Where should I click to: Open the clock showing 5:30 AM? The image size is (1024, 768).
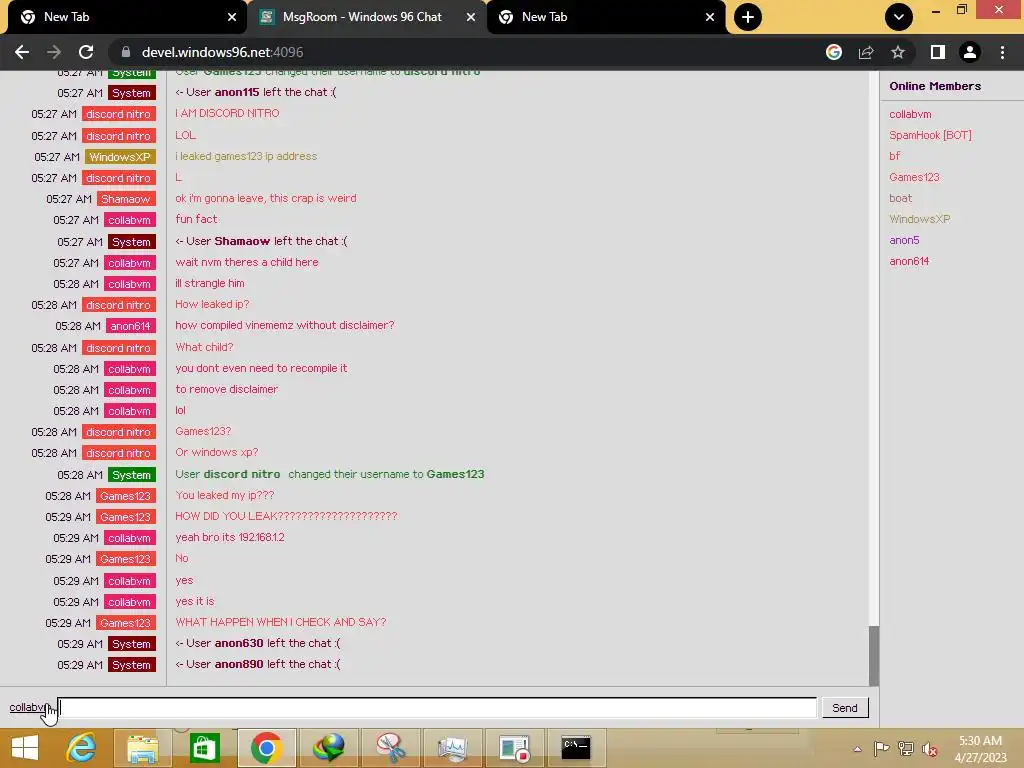(980, 749)
